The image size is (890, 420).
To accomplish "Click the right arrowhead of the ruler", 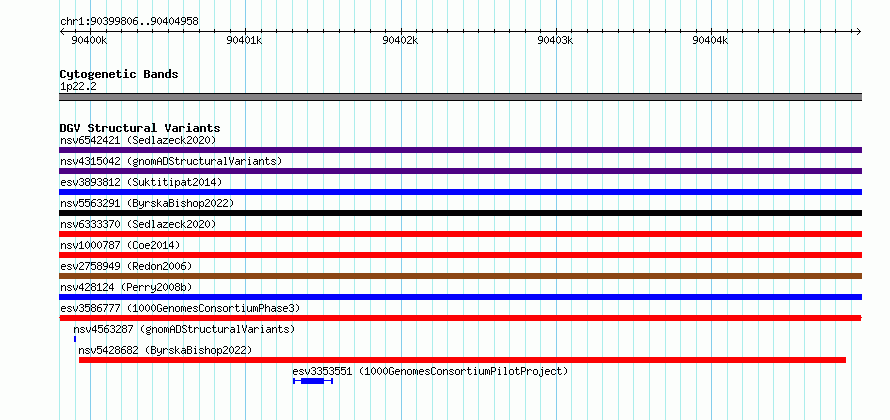I will 858,31.
